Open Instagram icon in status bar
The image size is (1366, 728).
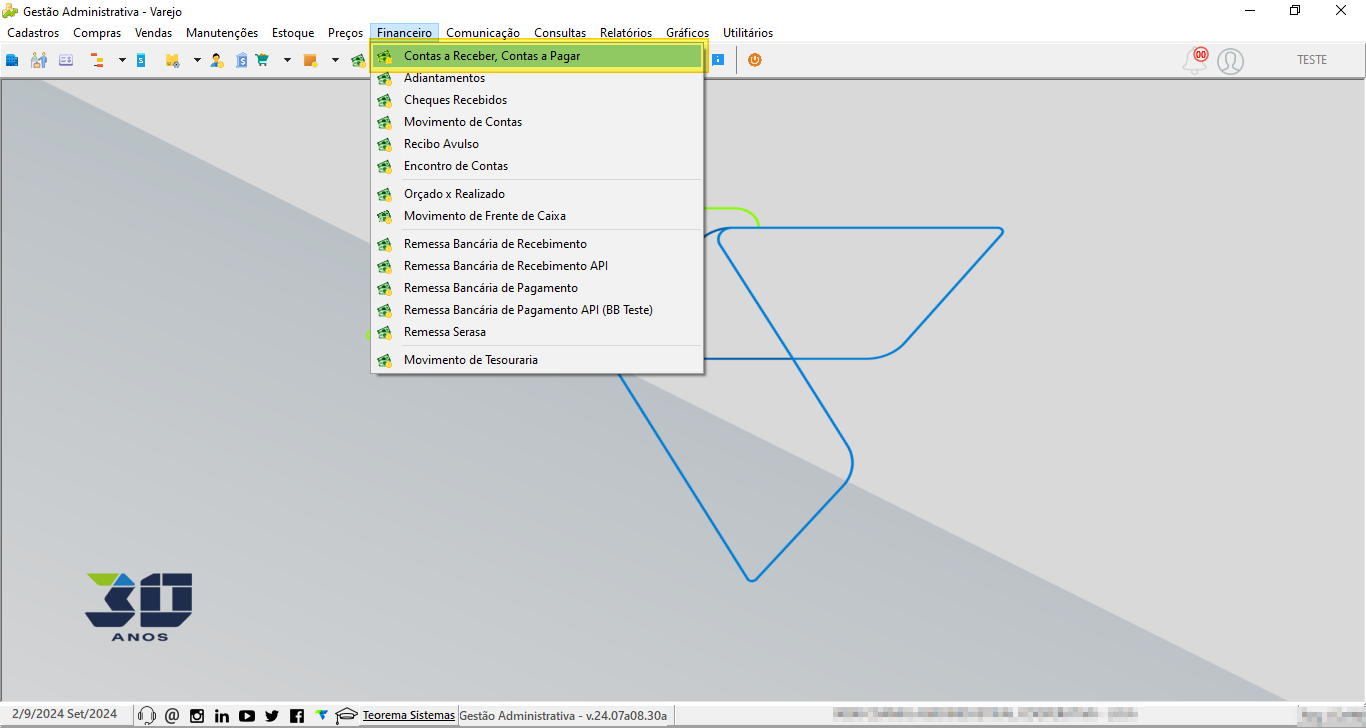pos(197,715)
